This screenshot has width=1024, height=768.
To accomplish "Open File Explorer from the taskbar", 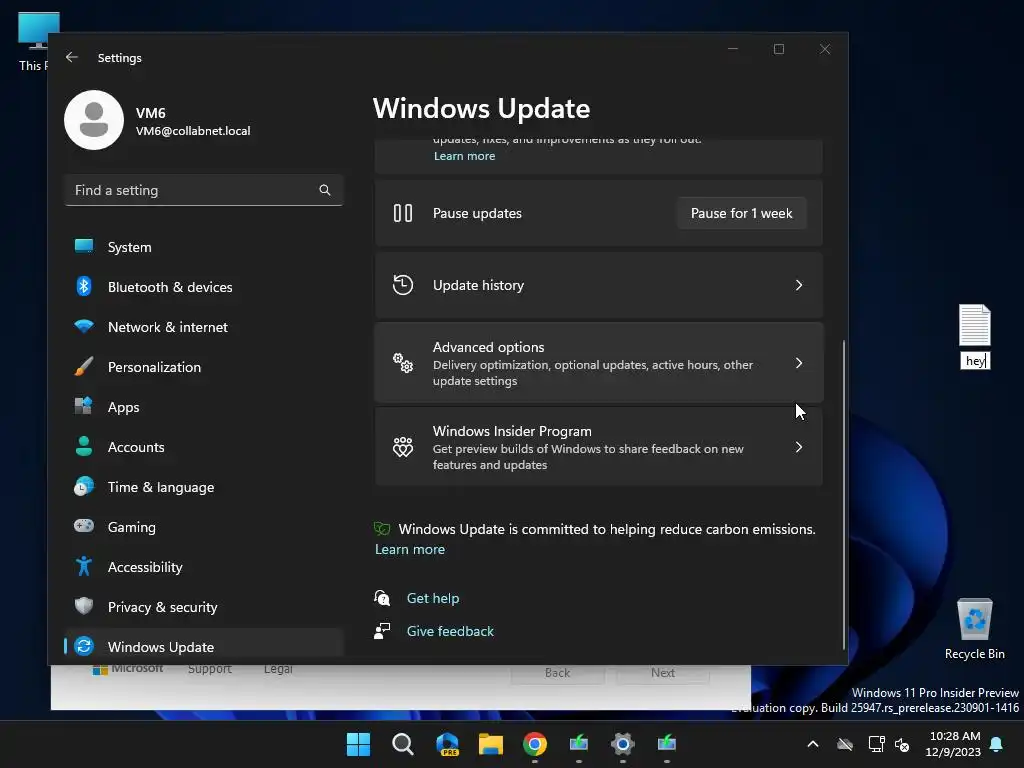I will [x=490, y=744].
